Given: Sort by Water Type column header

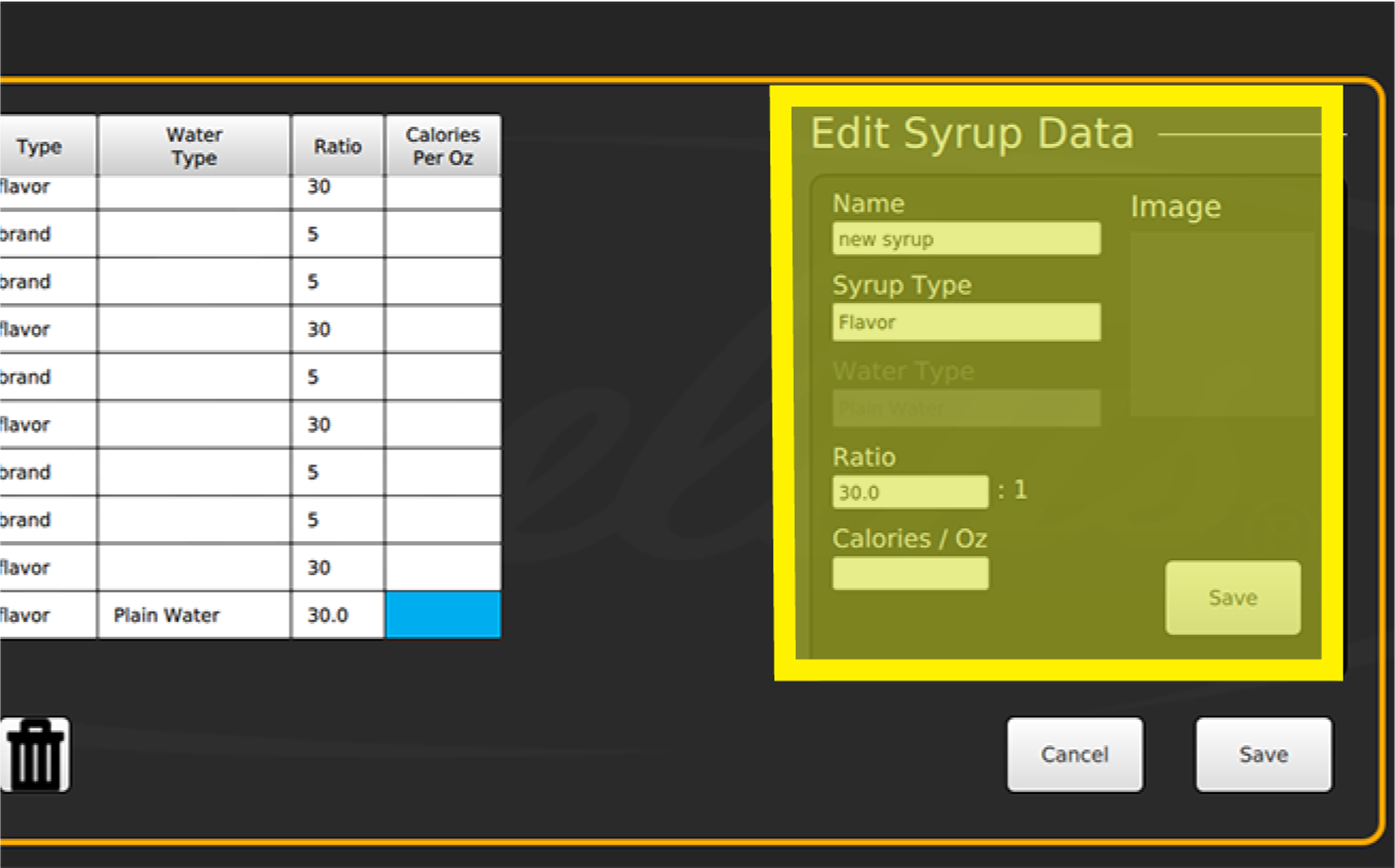Looking at the screenshot, I should click(x=194, y=146).
